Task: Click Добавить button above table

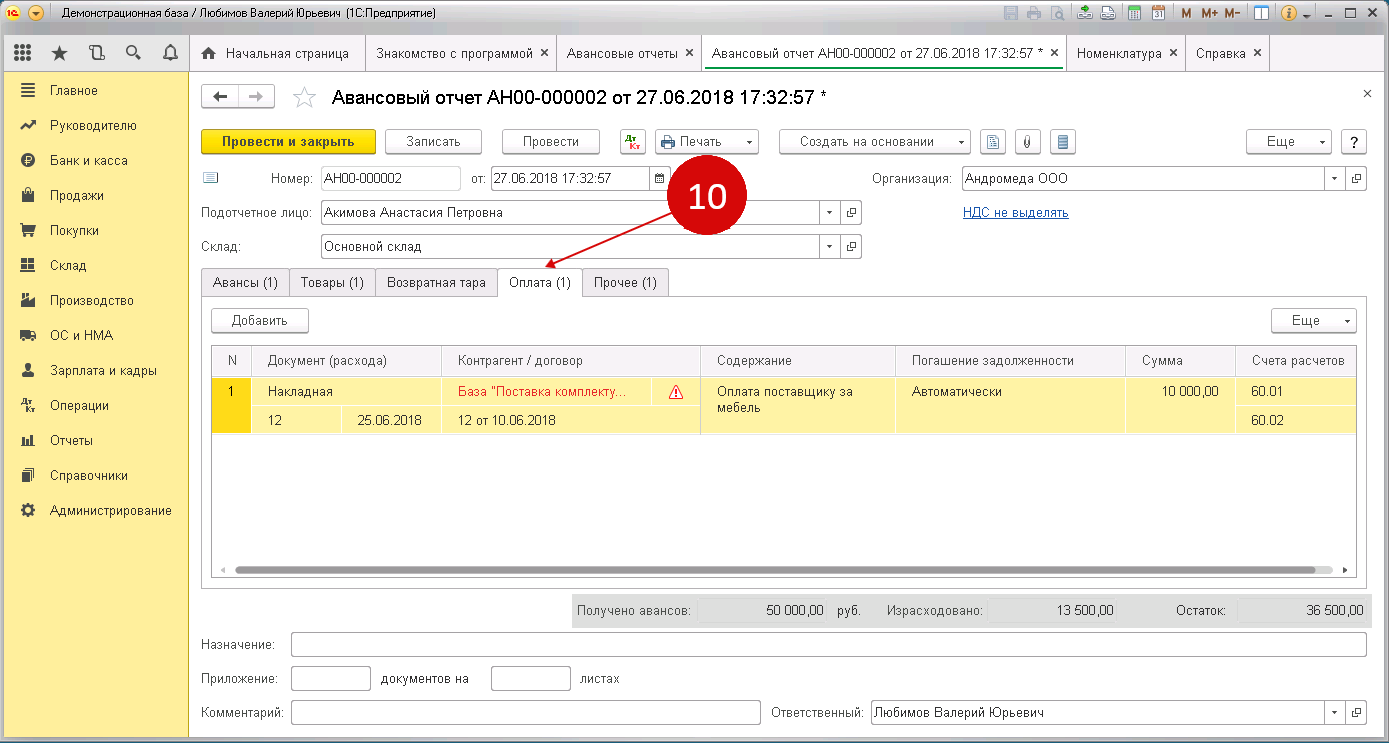Action: 260,321
